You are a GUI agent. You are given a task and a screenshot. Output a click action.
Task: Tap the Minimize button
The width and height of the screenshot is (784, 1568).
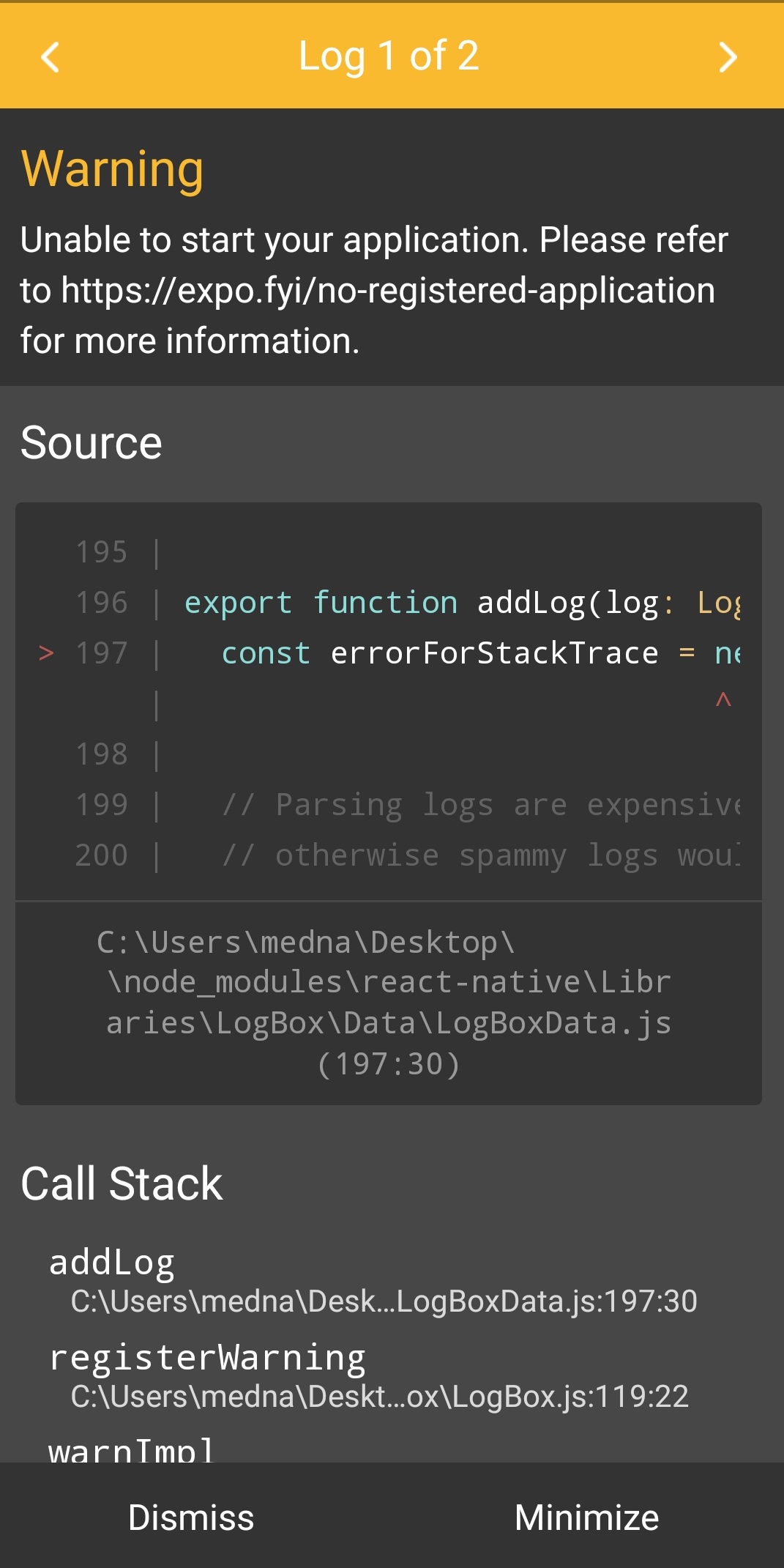point(587,1517)
